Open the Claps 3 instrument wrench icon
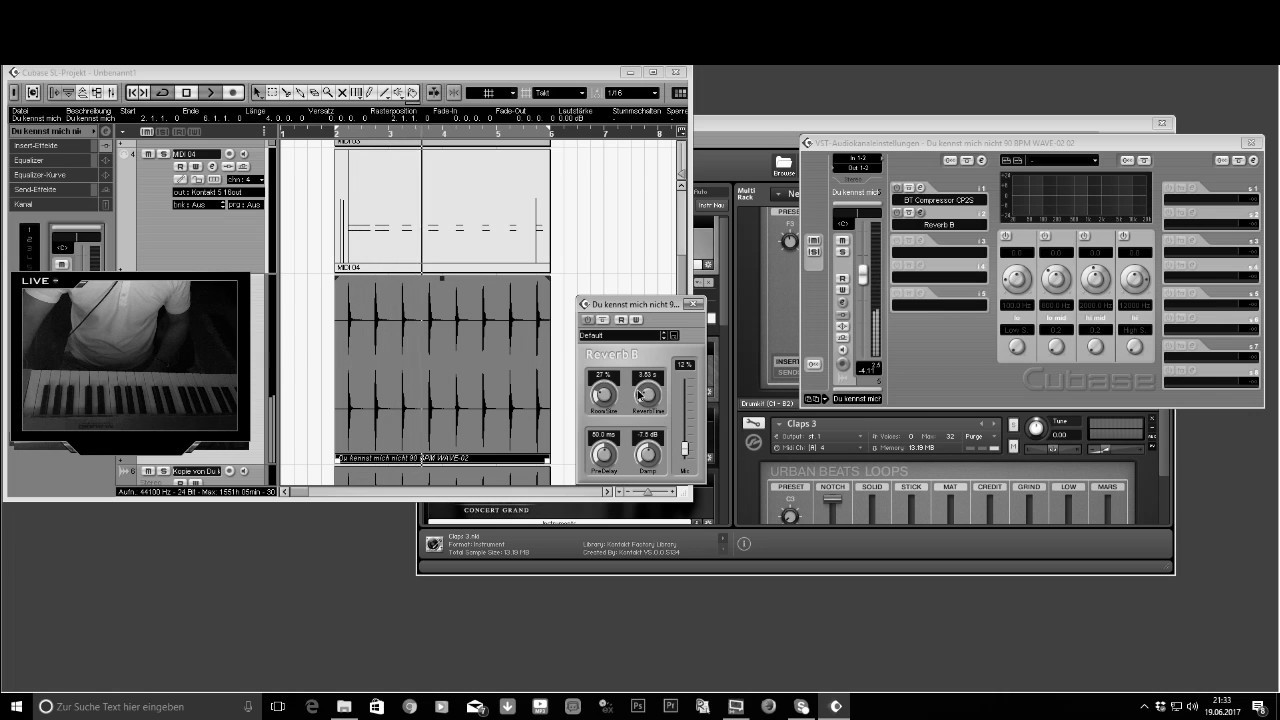 754,424
